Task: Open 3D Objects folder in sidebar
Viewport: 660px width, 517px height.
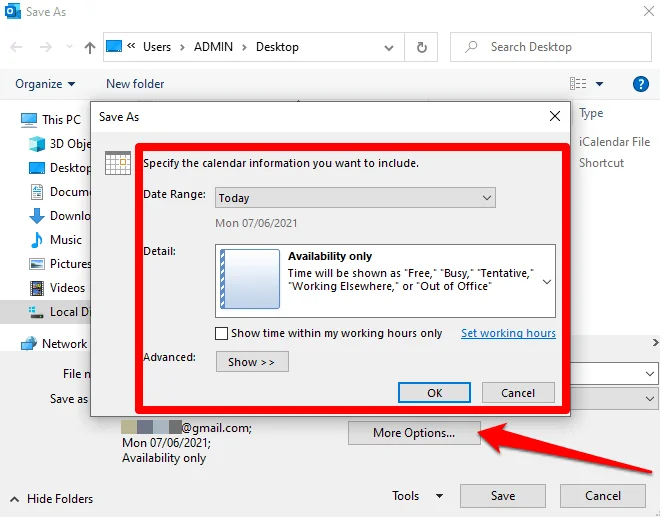Action: (x=59, y=144)
